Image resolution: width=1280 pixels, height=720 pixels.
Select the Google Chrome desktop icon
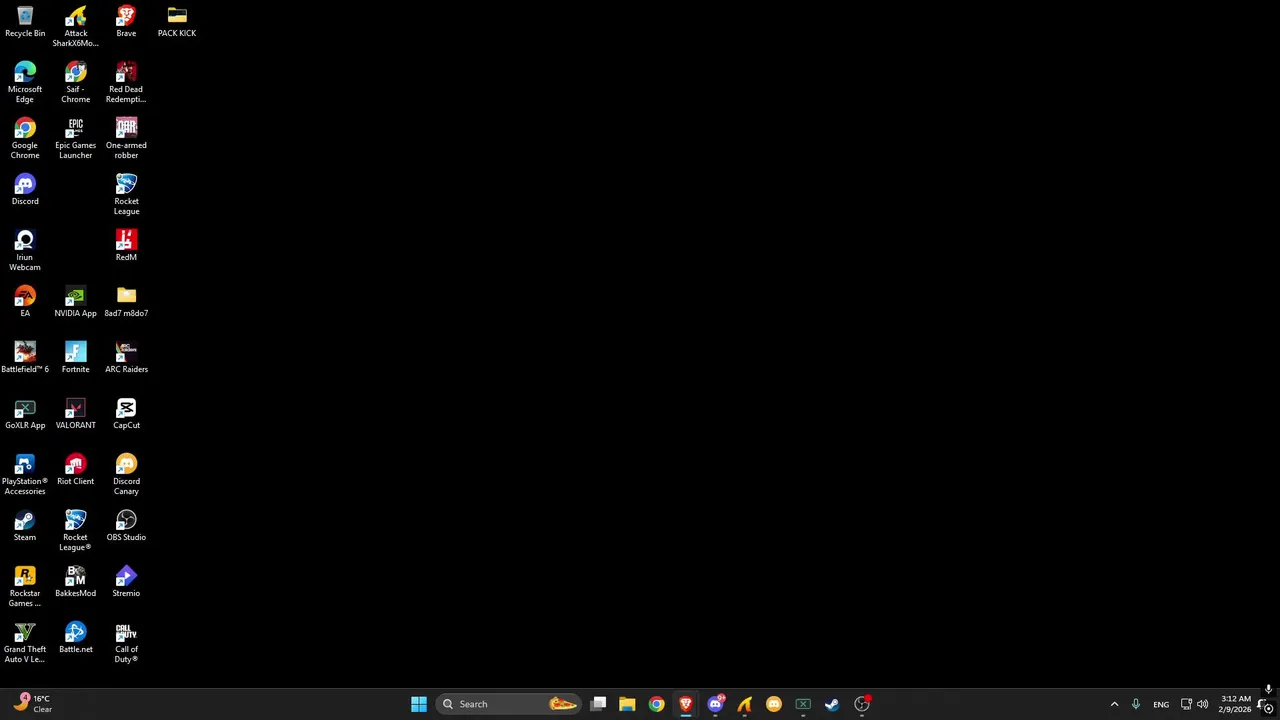(x=25, y=138)
